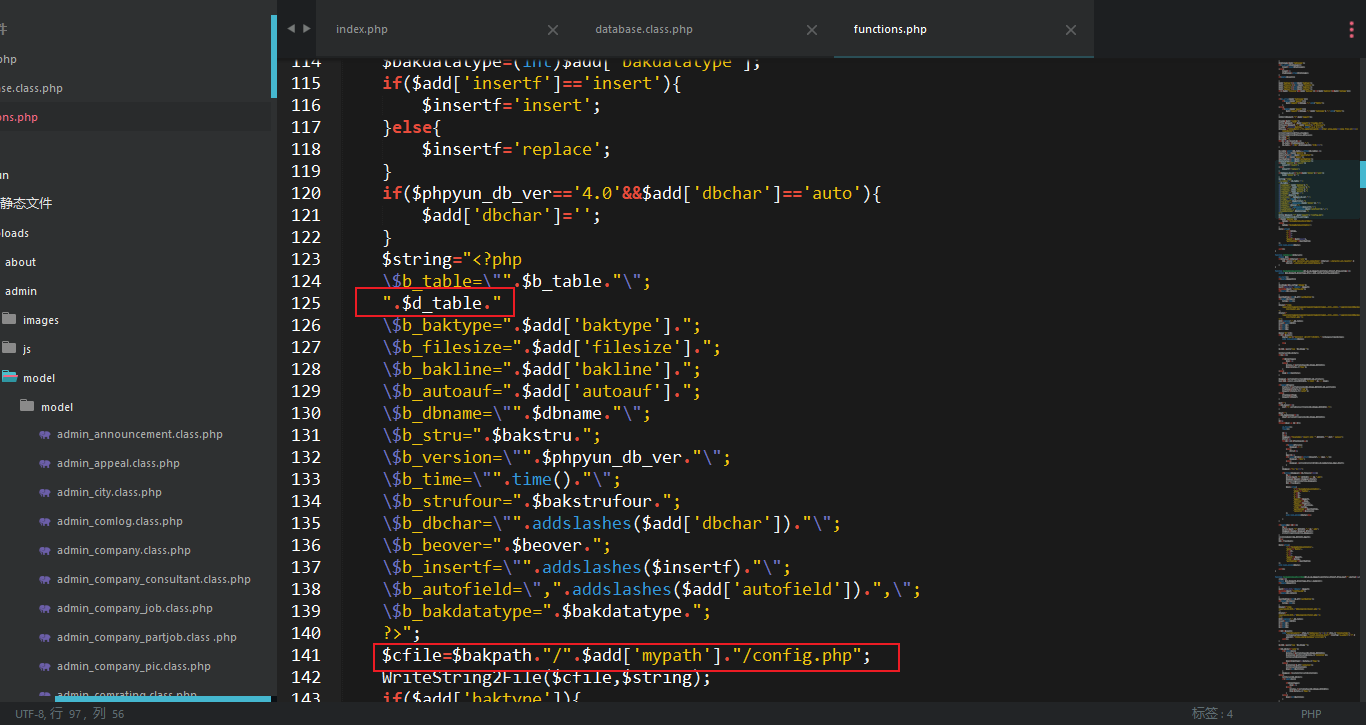The width and height of the screenshot is (1366, 725).
Task: Click the ".$d_table." code on line 125
Action: pyautogui.click(x=441, y=303)
